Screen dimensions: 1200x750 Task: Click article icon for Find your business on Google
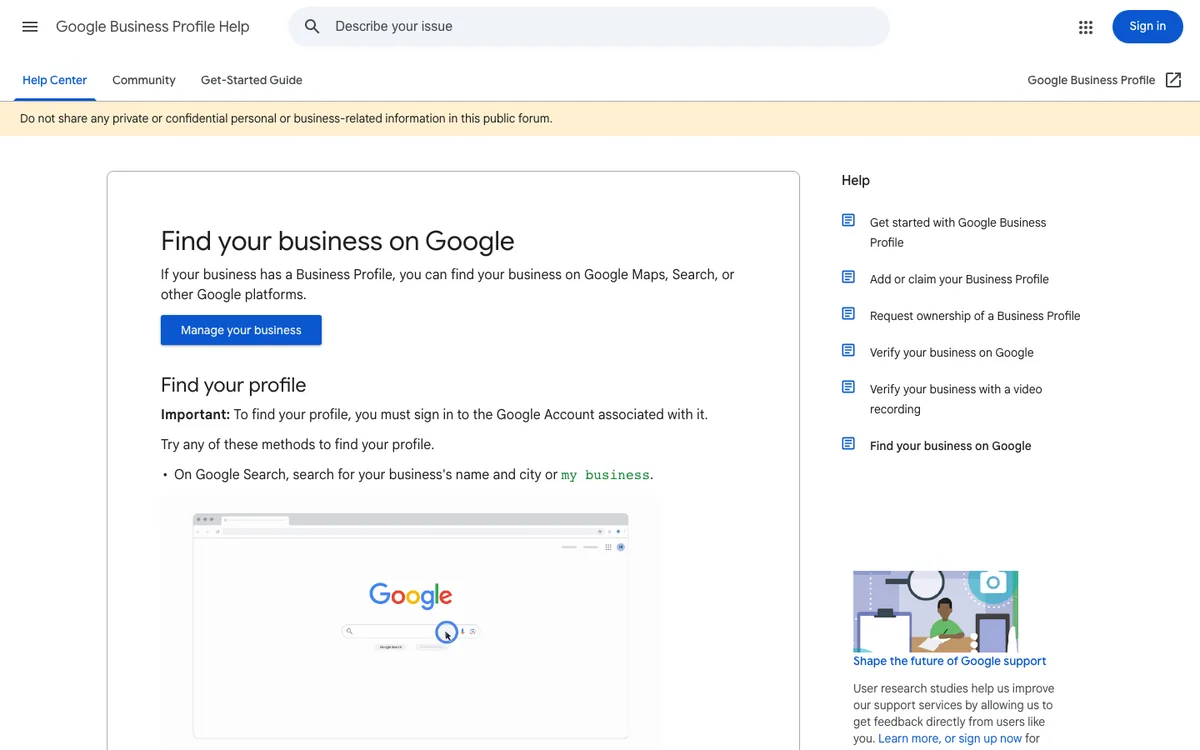coord(848,443)
